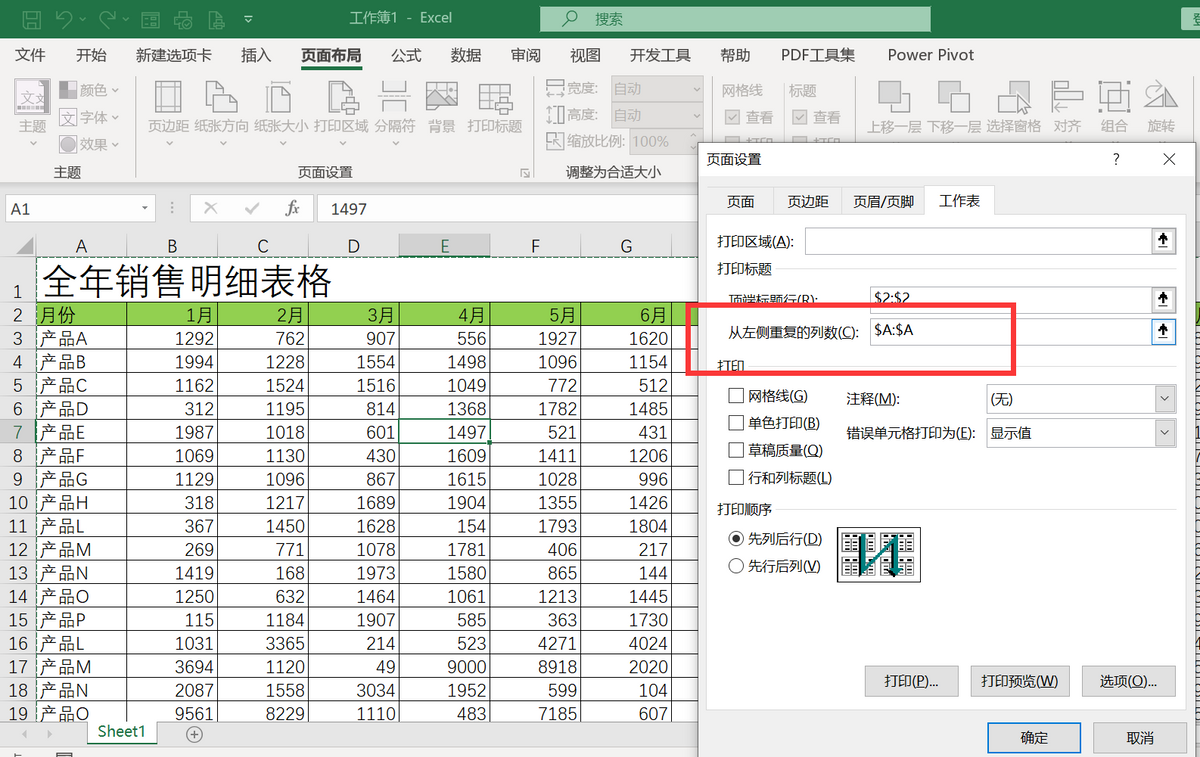Click the Group (组合) icon
1200x757 pixels.
pos(1113,98)
